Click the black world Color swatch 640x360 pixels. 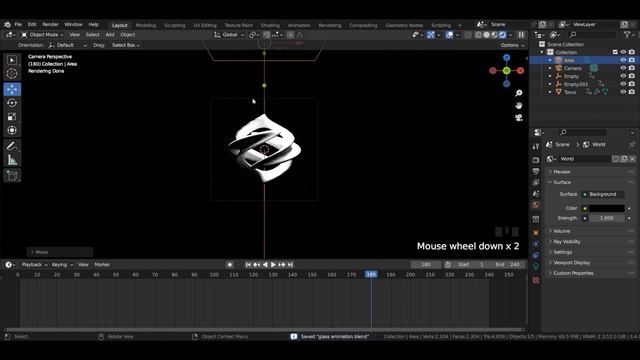coord(607,208)
